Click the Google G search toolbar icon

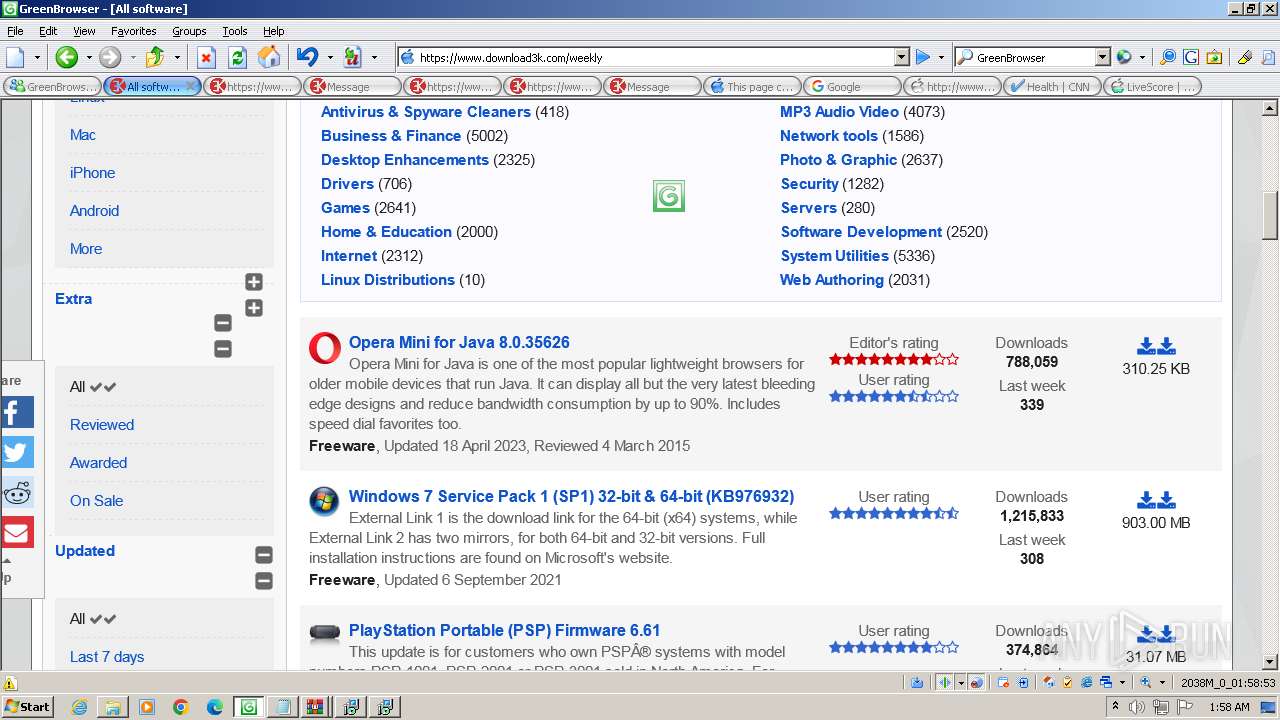tap(1190, 57)
